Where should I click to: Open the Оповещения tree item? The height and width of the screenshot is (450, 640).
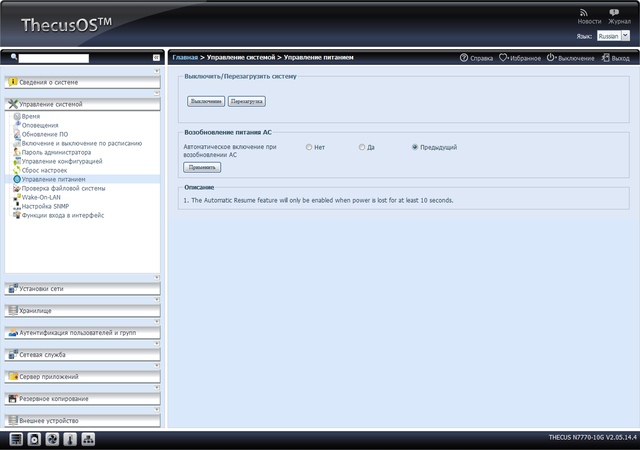[x=40, y=125]
